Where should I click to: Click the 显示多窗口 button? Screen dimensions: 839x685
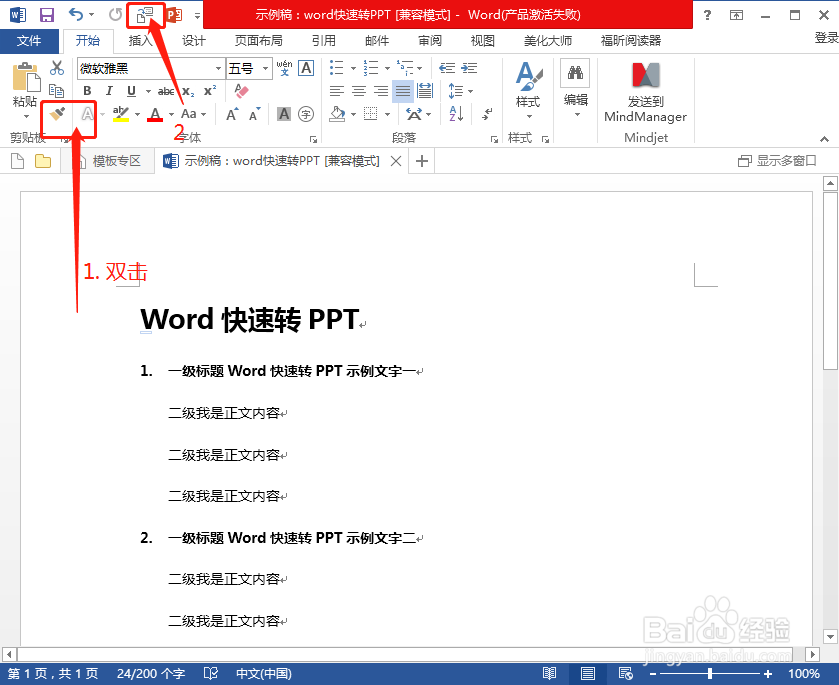778,160
